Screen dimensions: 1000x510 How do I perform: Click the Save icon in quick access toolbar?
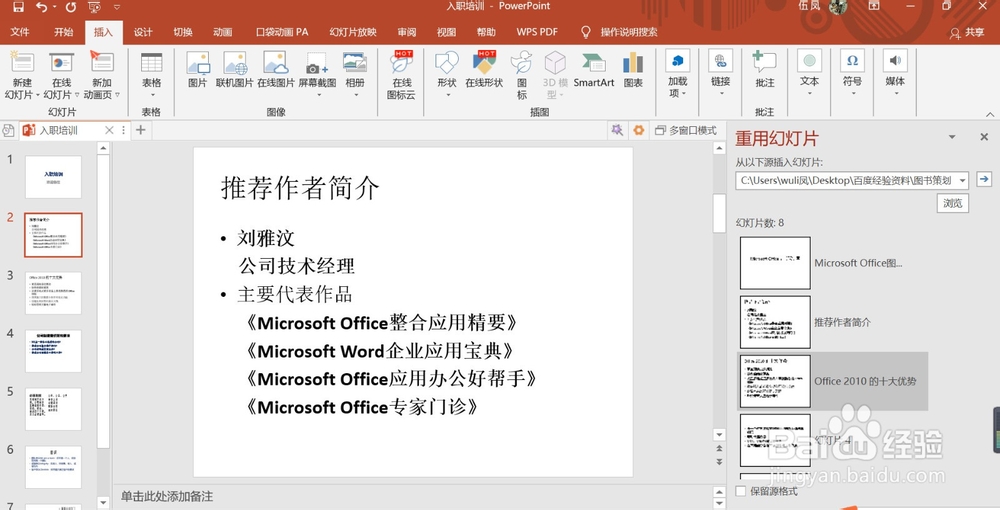click(x=18, y=6)
